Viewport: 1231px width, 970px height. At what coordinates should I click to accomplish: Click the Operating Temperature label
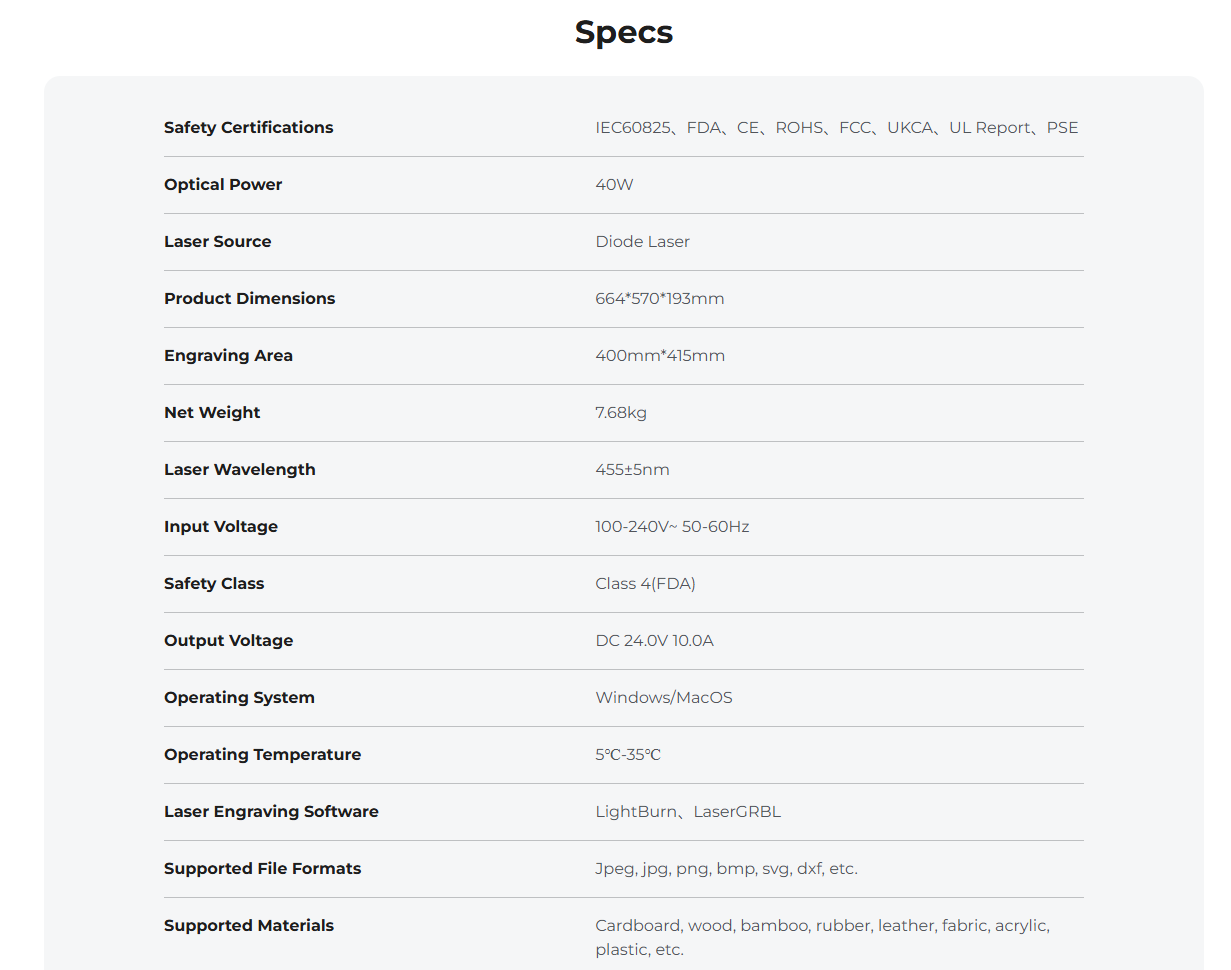pos(263,754)
